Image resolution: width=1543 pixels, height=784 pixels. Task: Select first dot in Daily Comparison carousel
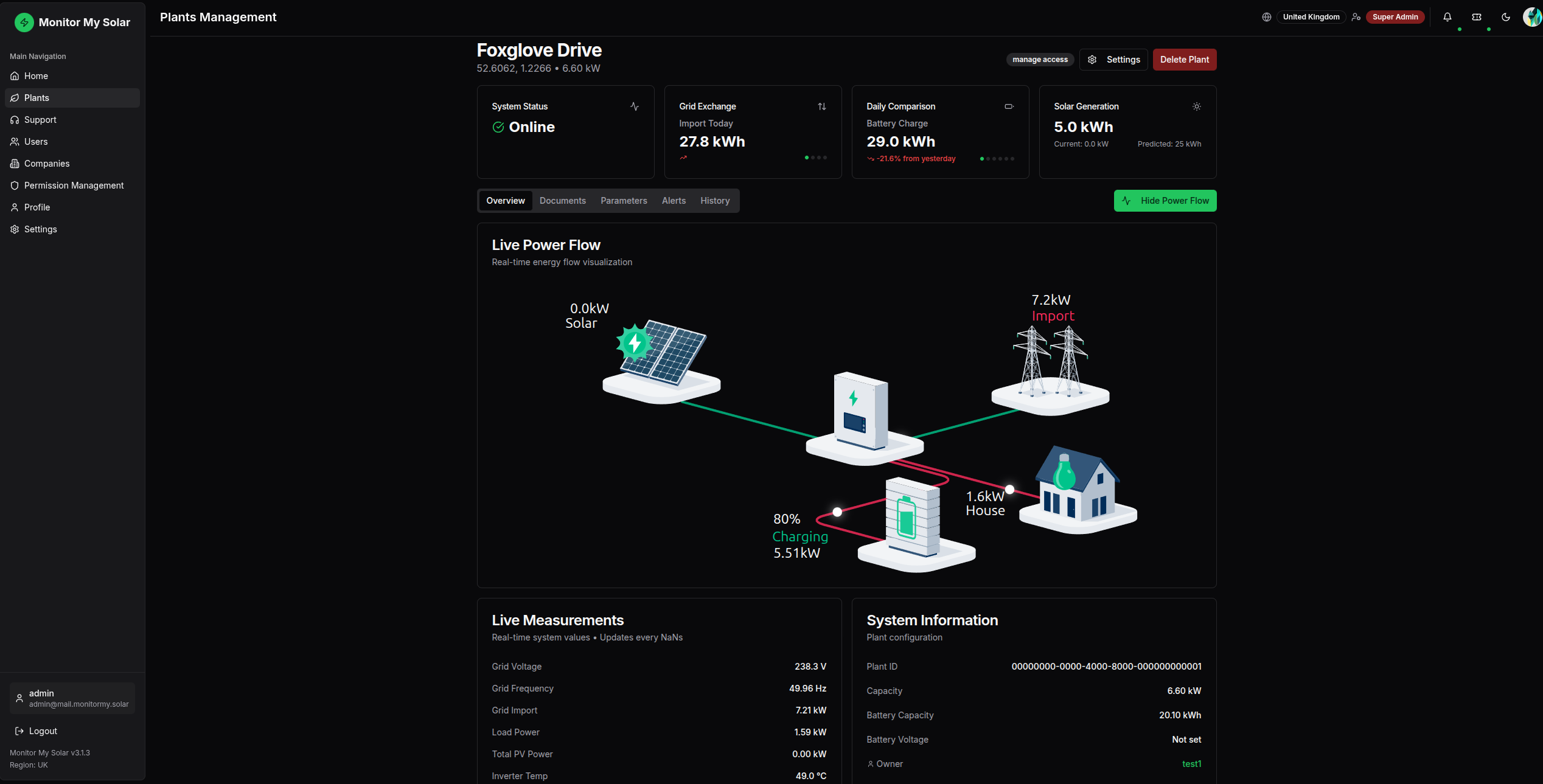click(982, 159)
